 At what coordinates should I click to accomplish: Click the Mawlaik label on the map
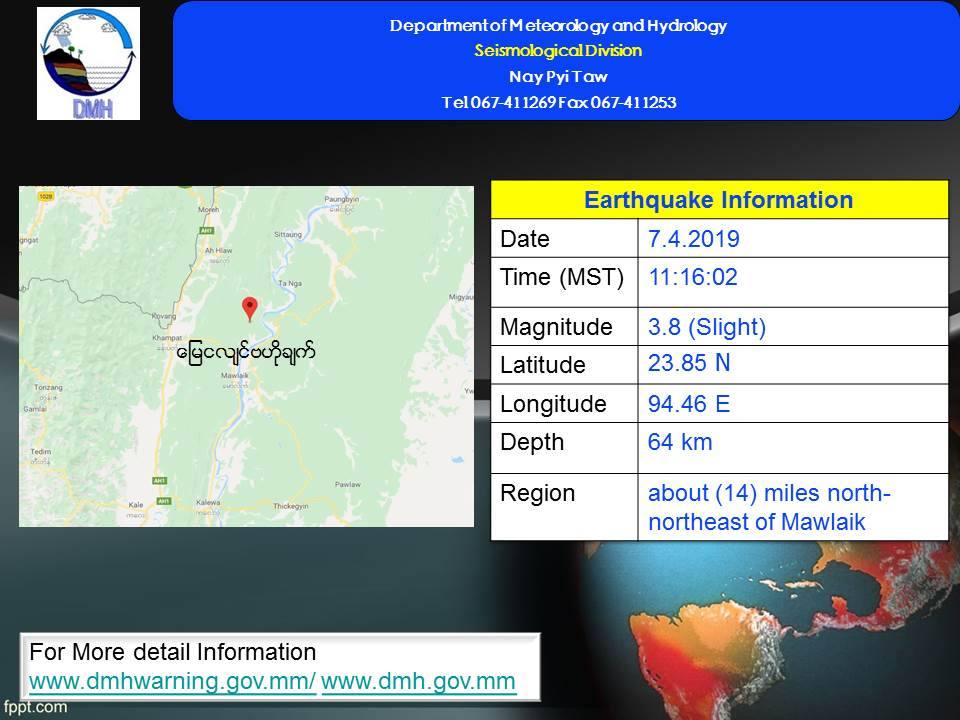(232, 376)
